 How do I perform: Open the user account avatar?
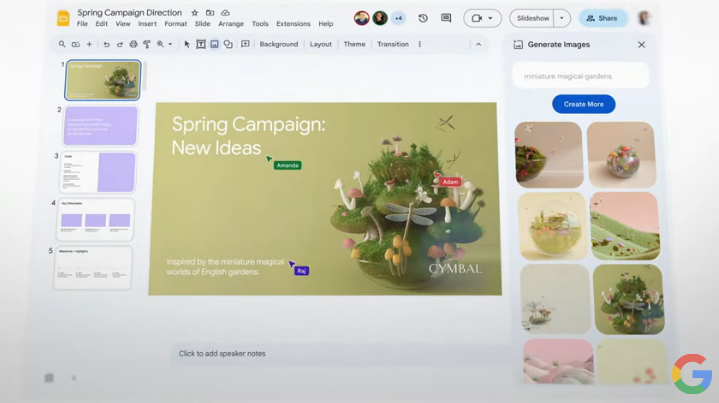(x=645, y=18)
